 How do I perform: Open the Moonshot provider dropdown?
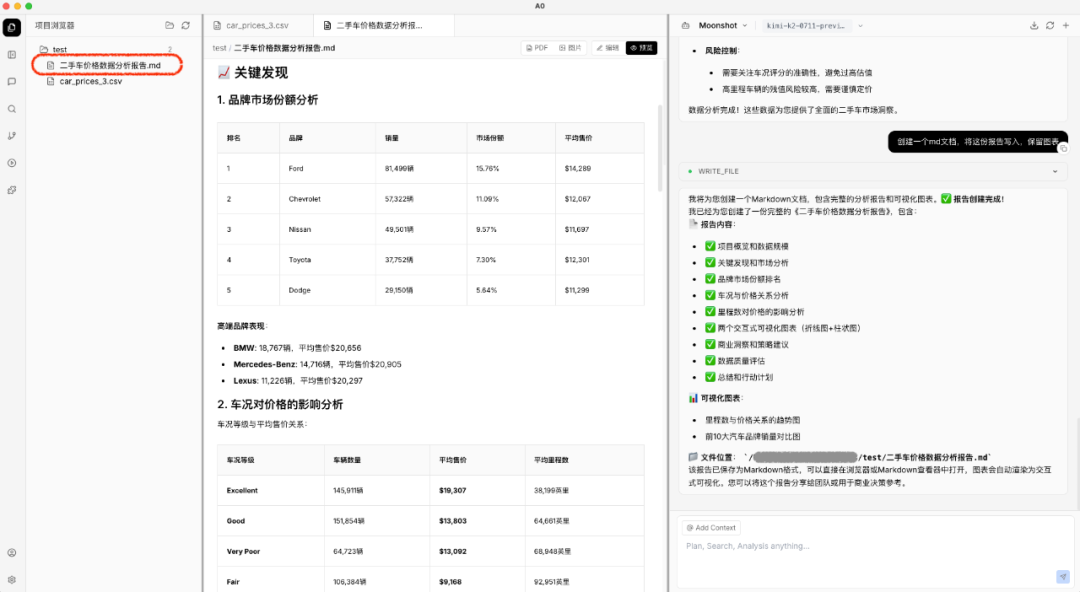click(723, 25)
